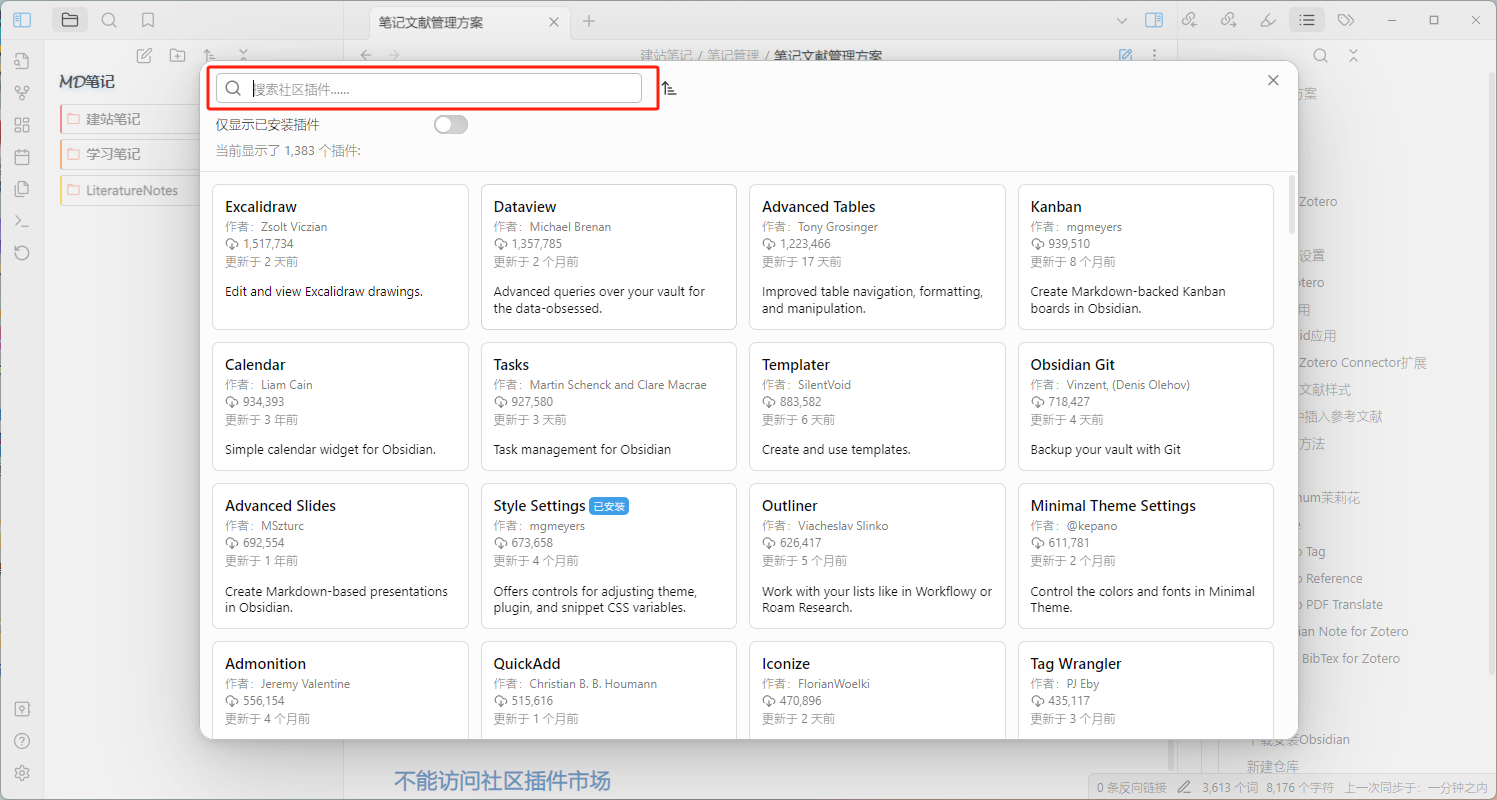Open the Advanced Tables plugin card
The height and width of the screenshot is (800, 1497).
[x=877, y=257]
